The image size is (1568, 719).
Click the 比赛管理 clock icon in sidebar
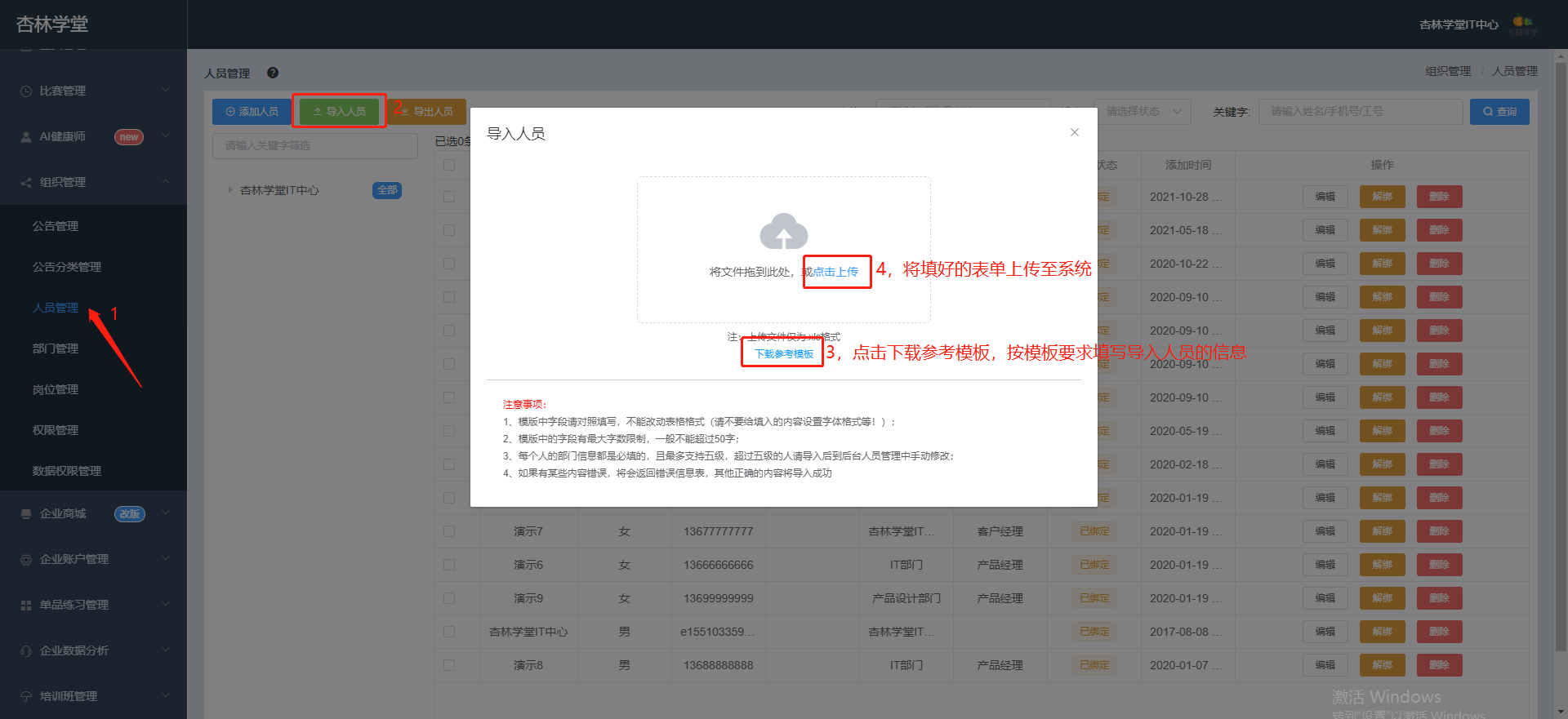coord(26,91)
